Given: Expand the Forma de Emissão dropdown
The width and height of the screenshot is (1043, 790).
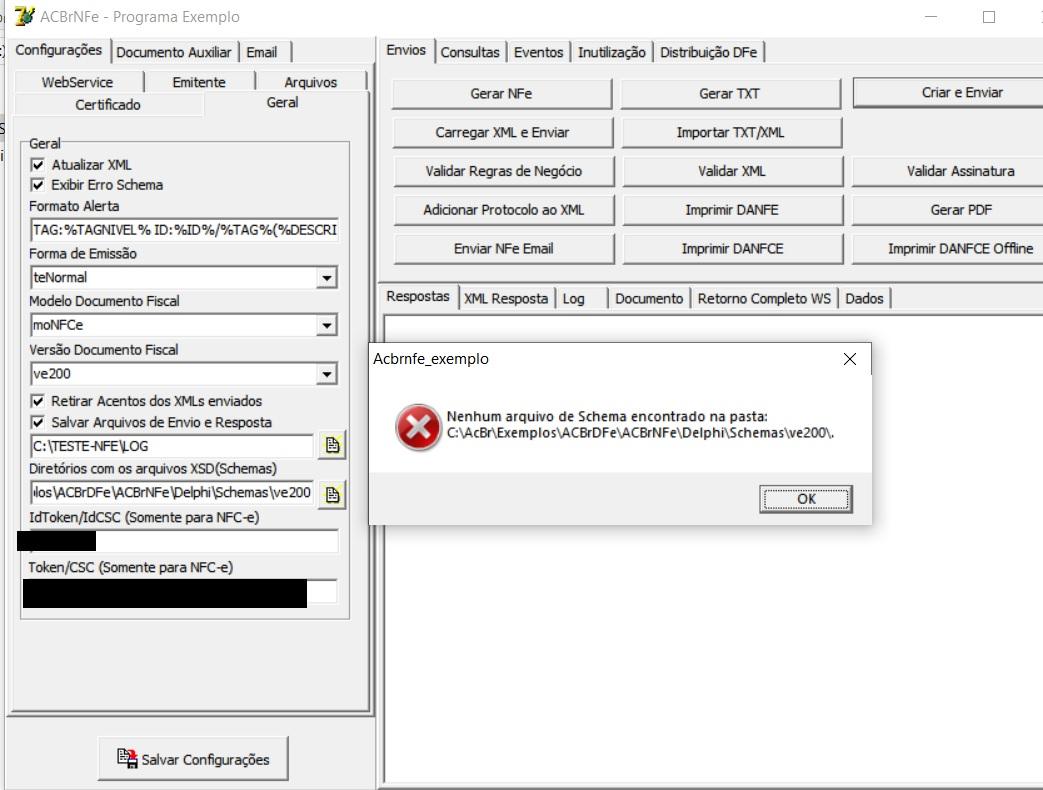Looking at the screenshot, I should click(327, 278).
